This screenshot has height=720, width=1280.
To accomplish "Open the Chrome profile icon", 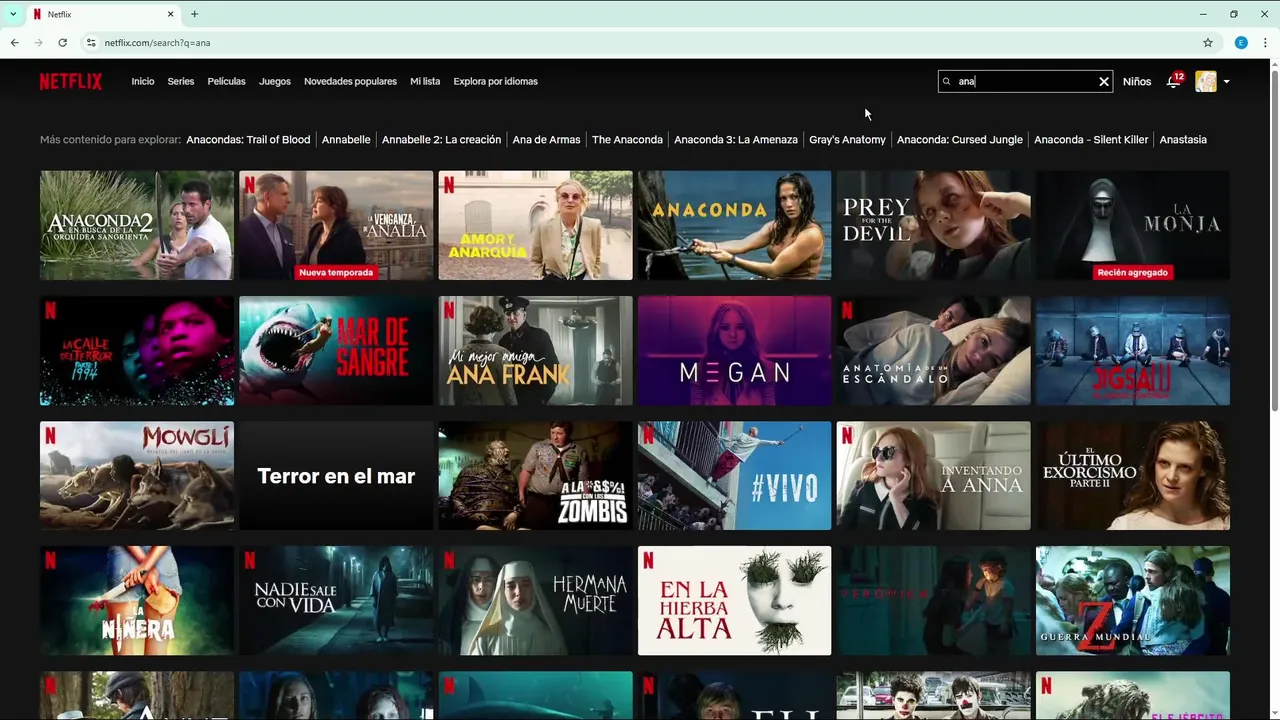I will [1241, 43].
